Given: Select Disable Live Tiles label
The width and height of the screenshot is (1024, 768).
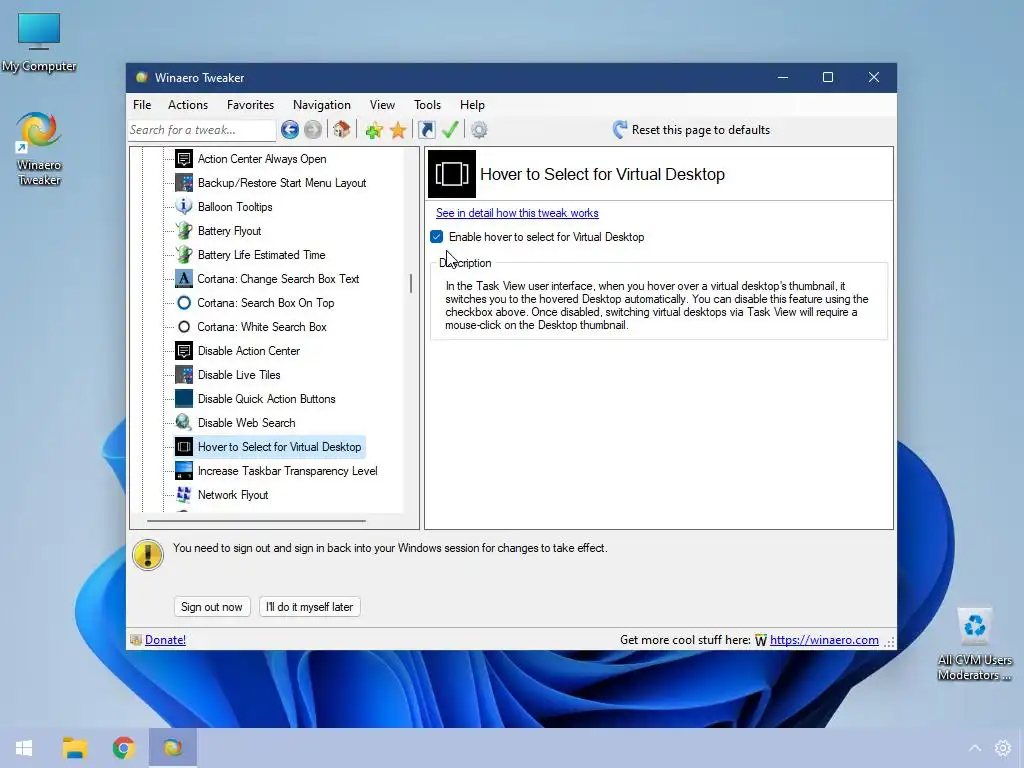Looking at the screenshot, I should pyautogui.click(x=239, y=375).
